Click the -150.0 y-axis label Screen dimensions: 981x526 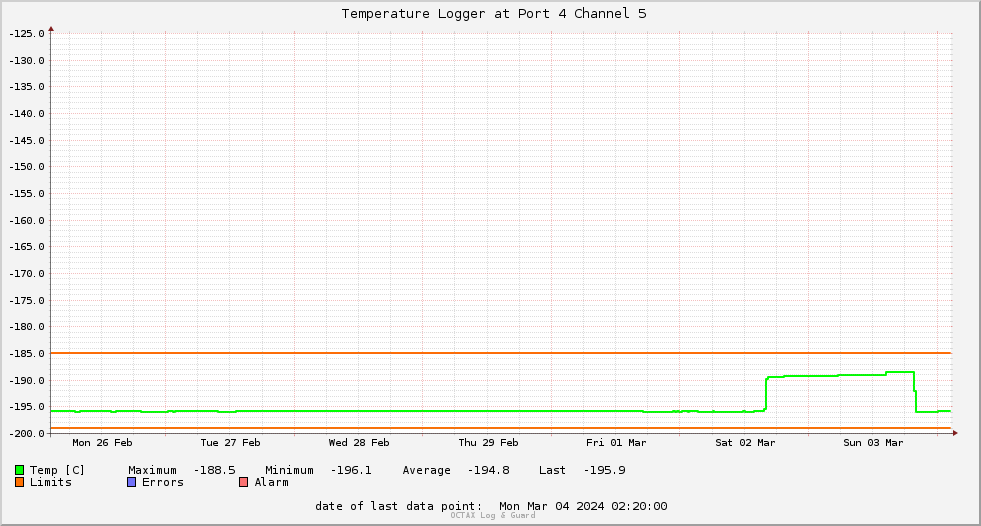tap(26, 167)
